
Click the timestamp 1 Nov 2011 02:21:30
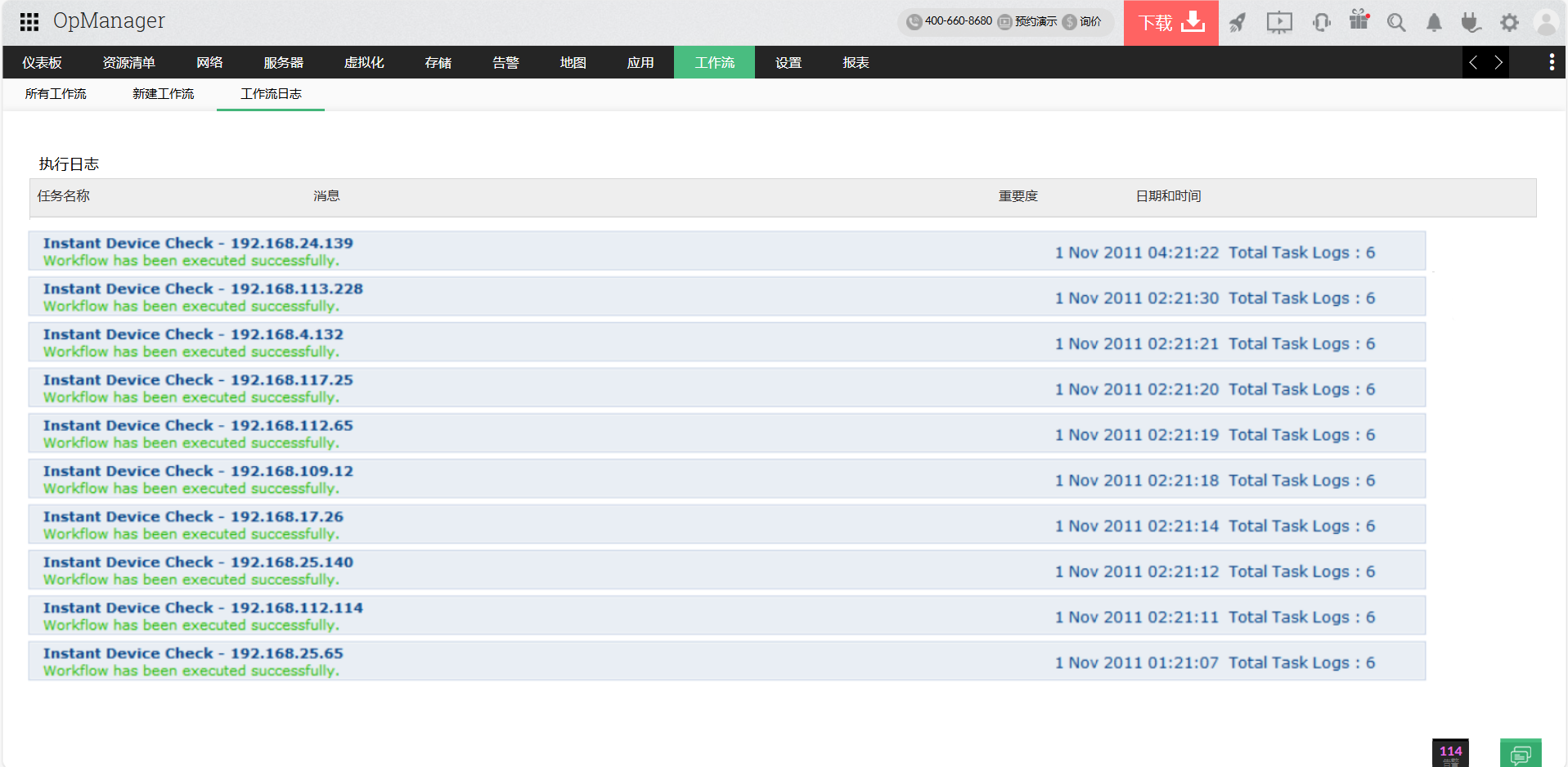pos(1137,298)
